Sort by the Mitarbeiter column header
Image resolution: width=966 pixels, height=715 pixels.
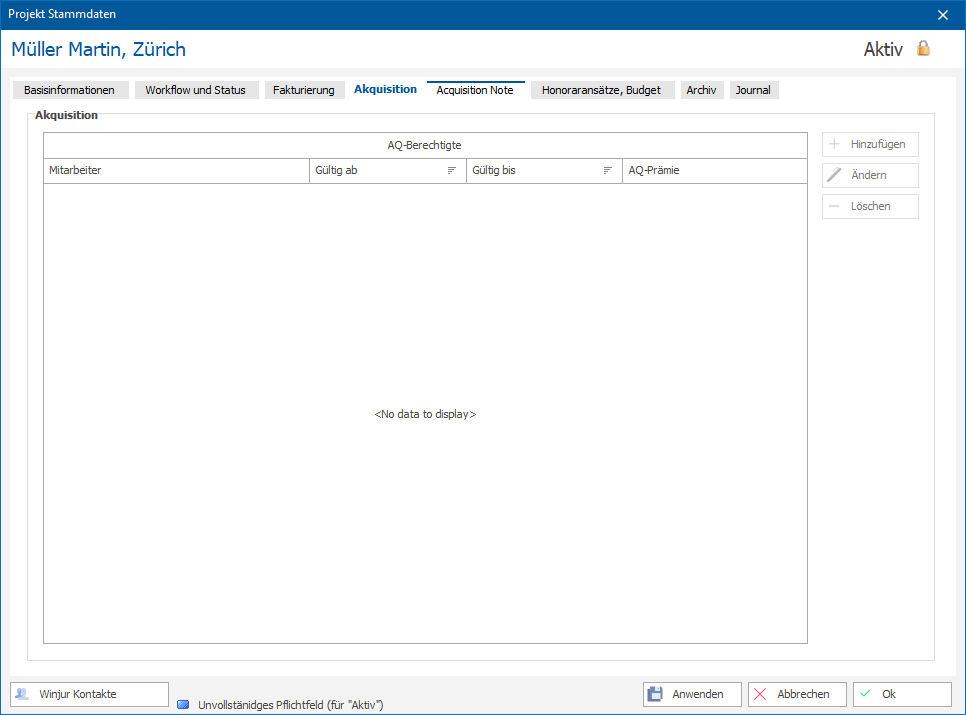pyautogui.click(x=176, y=171)
